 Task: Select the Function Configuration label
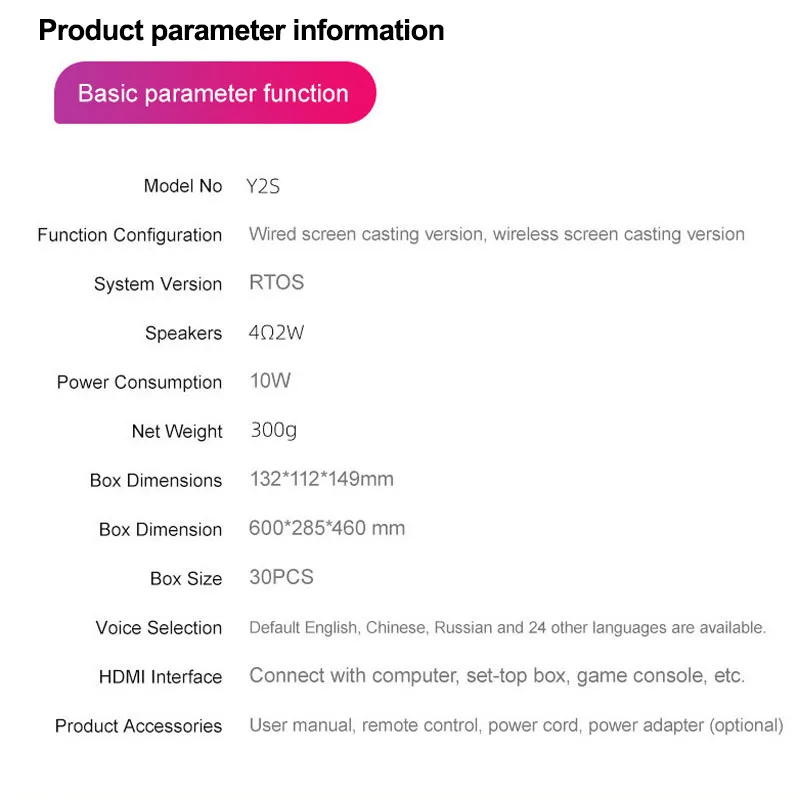tap(130, 235)
